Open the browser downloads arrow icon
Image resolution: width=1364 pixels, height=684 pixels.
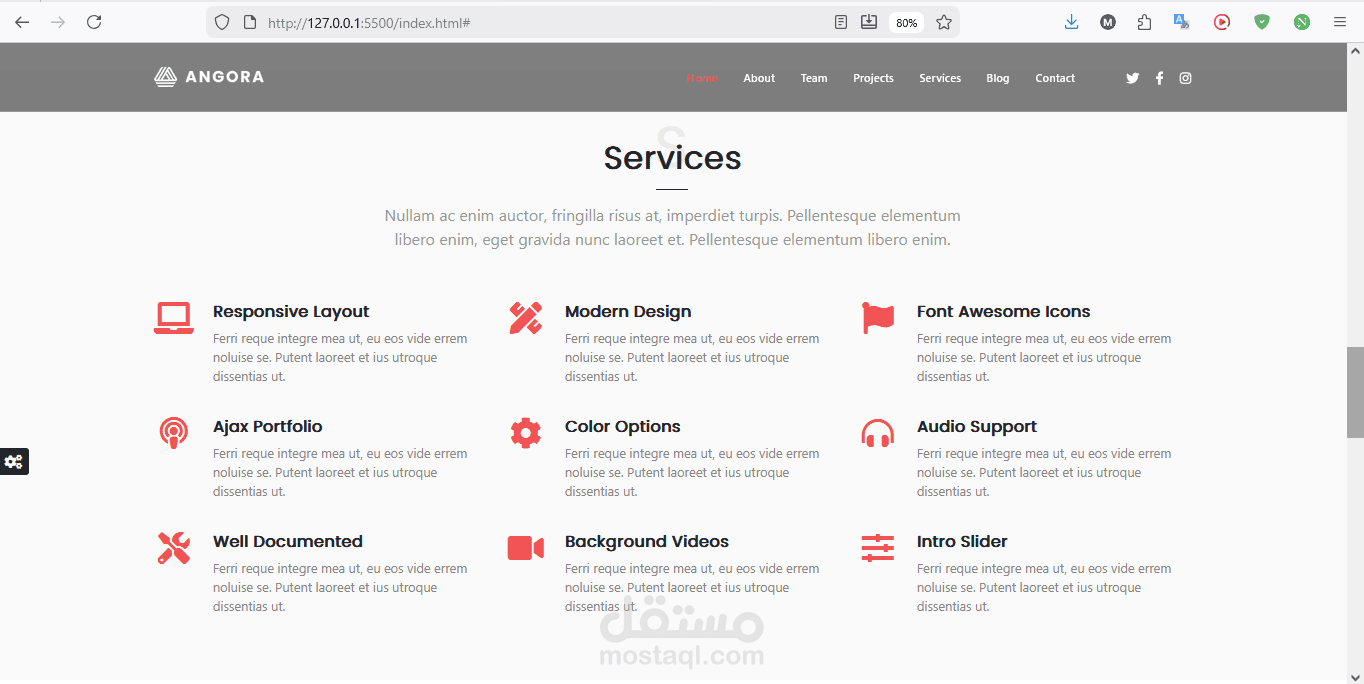click(1071, 22)
